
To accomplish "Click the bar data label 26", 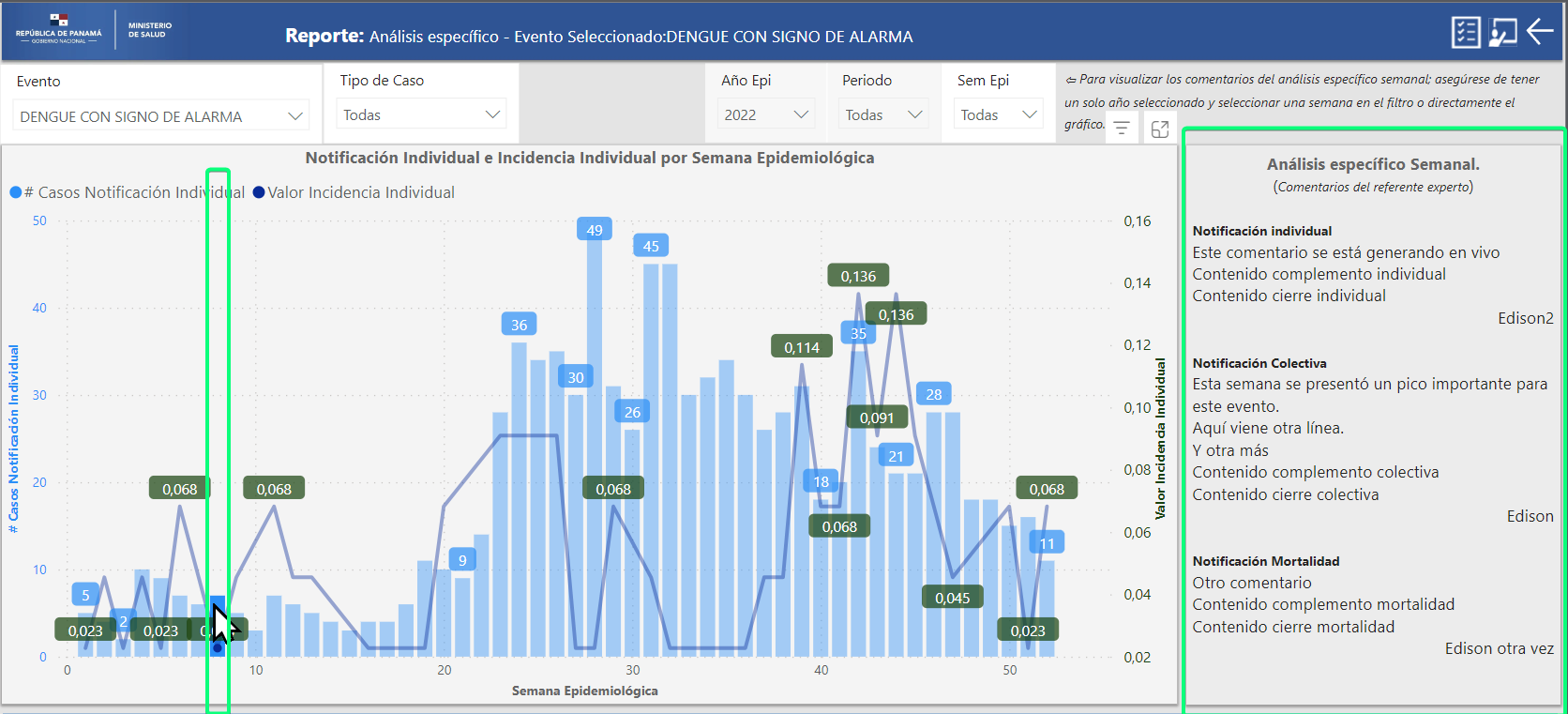I will [632, 412].
